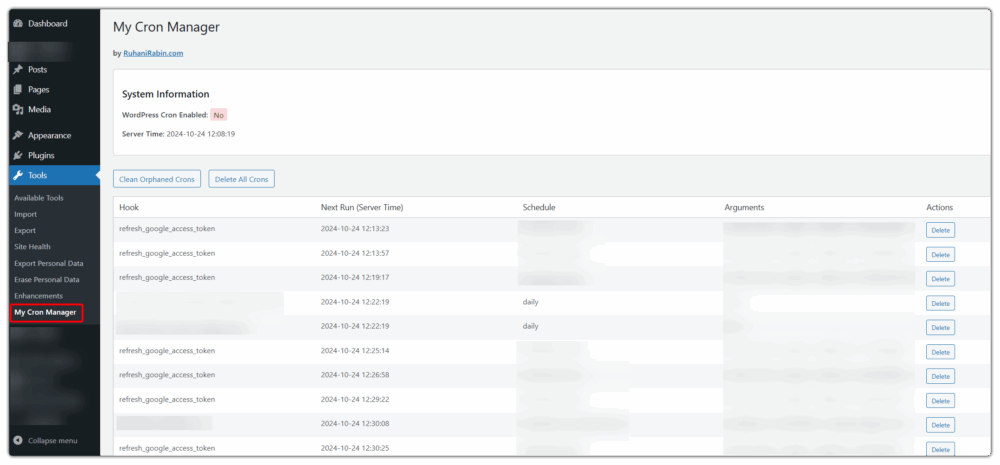
Task: Click the Appearance paintbrush icon
Action: [18, 136]
